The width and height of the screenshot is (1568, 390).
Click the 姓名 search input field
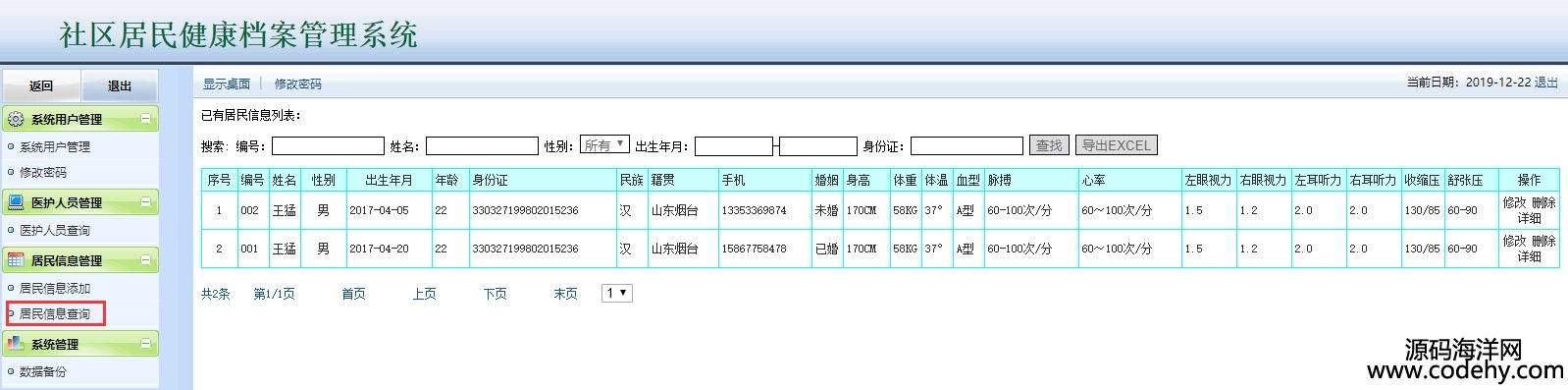[482, 146]
